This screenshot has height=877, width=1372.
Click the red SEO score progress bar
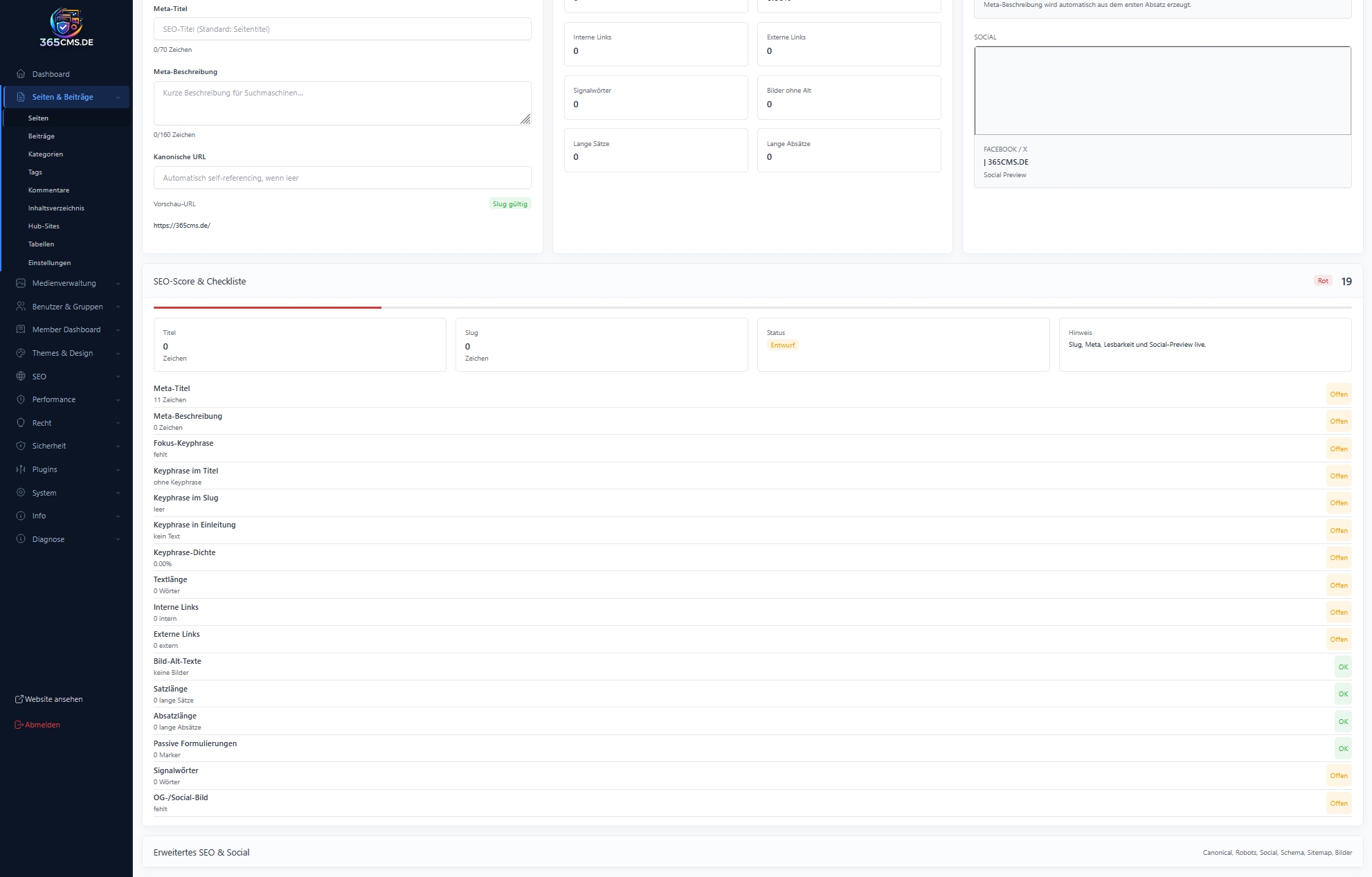[x=267, y=307]
